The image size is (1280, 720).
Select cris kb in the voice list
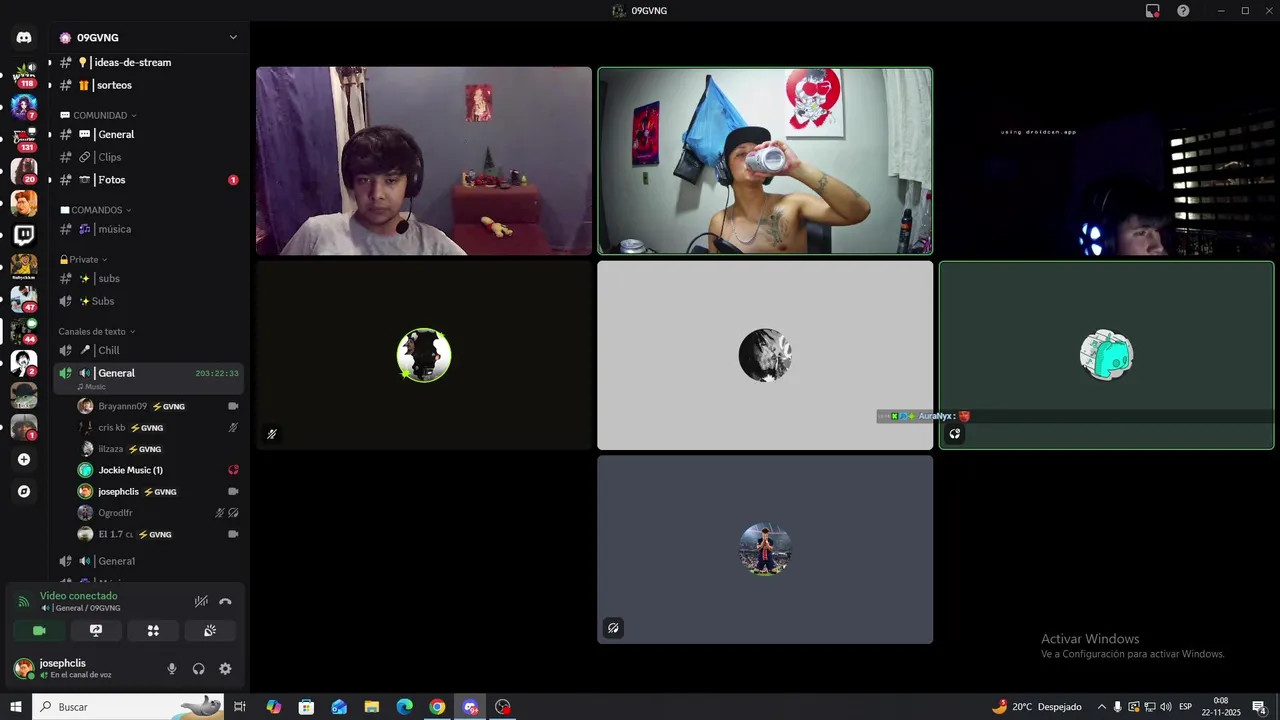click(158, 427)
